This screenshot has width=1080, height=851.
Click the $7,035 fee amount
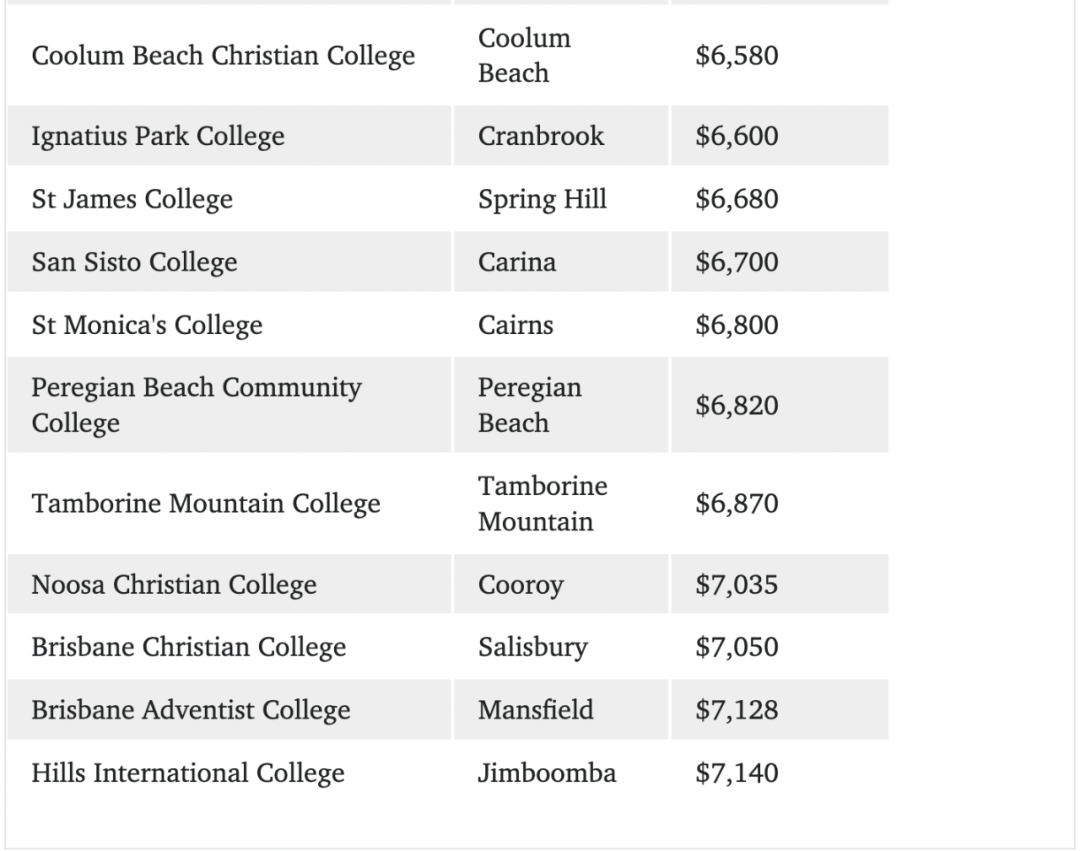(x=736, y=584)
